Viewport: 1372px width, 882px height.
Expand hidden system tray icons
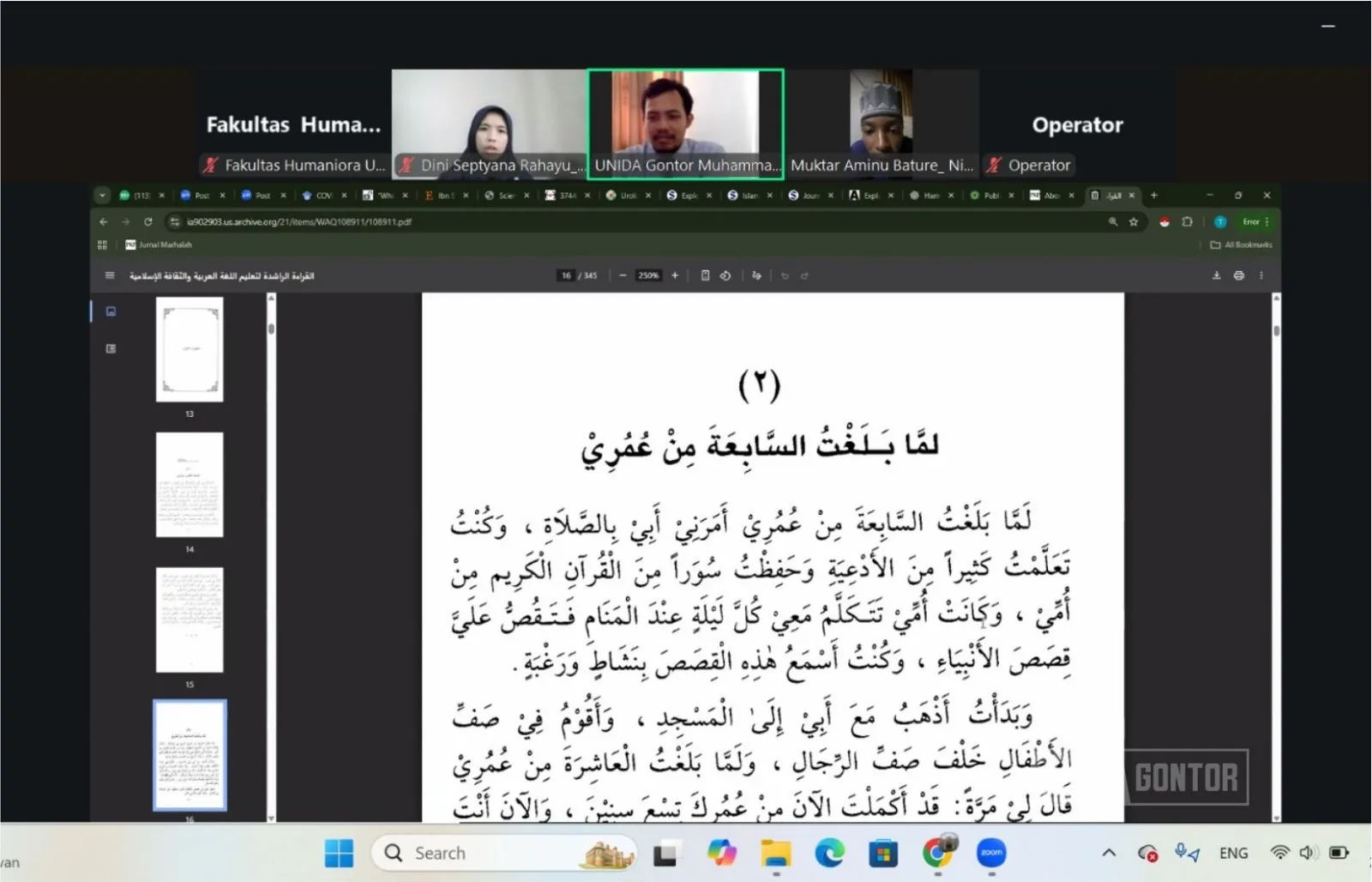(1109, 853)
